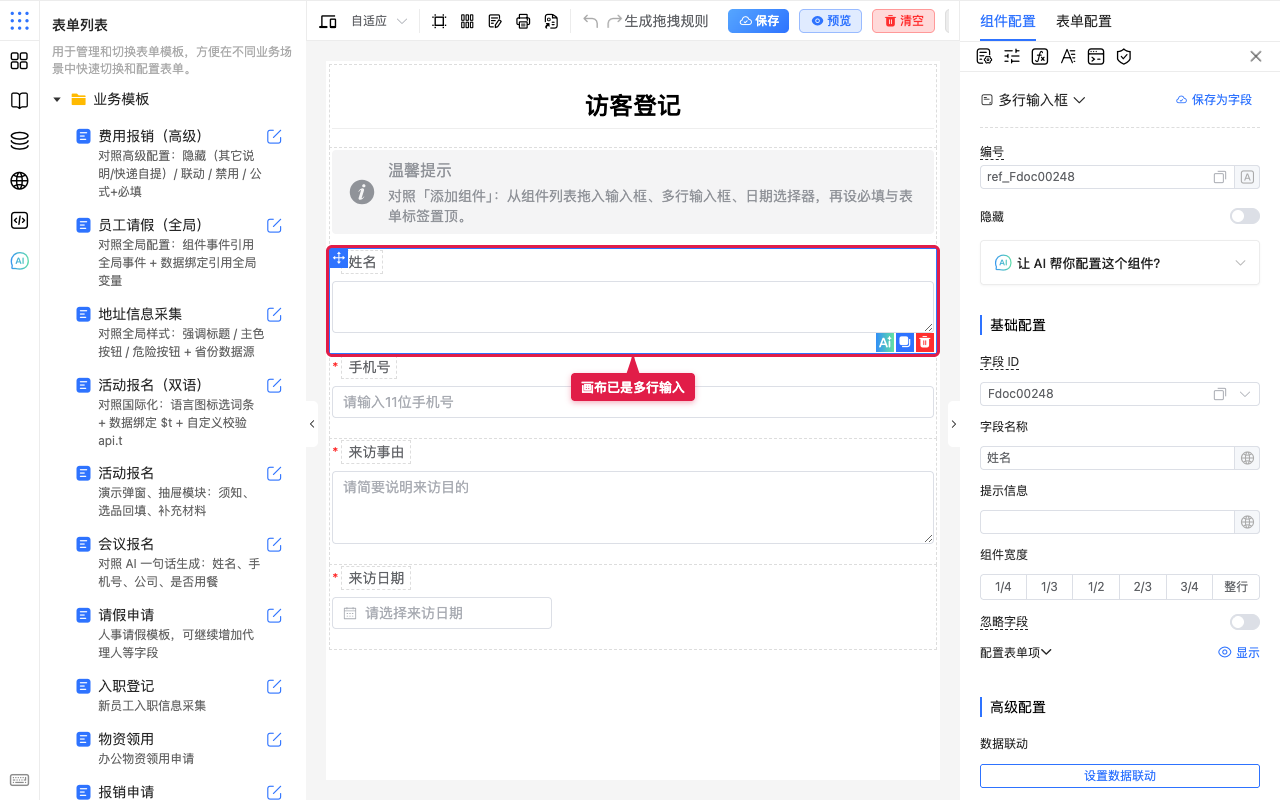Viewport: 1280px width, 800px height.
Task: Toggle the 忽略字段 switch
Action: (1245, 622)
